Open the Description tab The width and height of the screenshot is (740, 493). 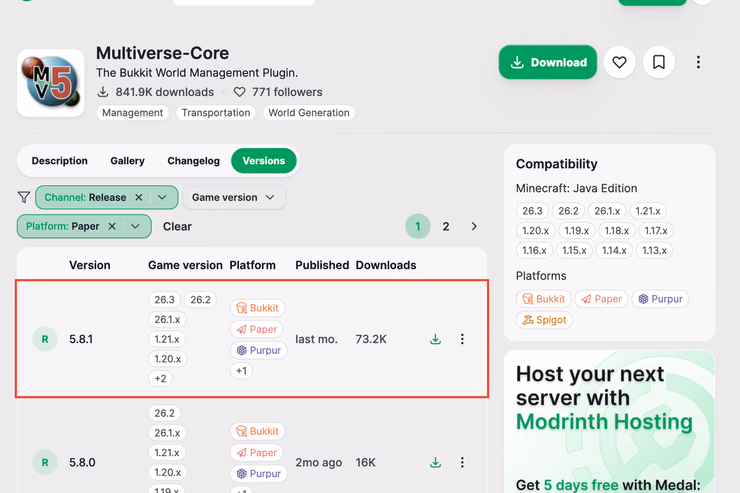[x=59, y=161]
